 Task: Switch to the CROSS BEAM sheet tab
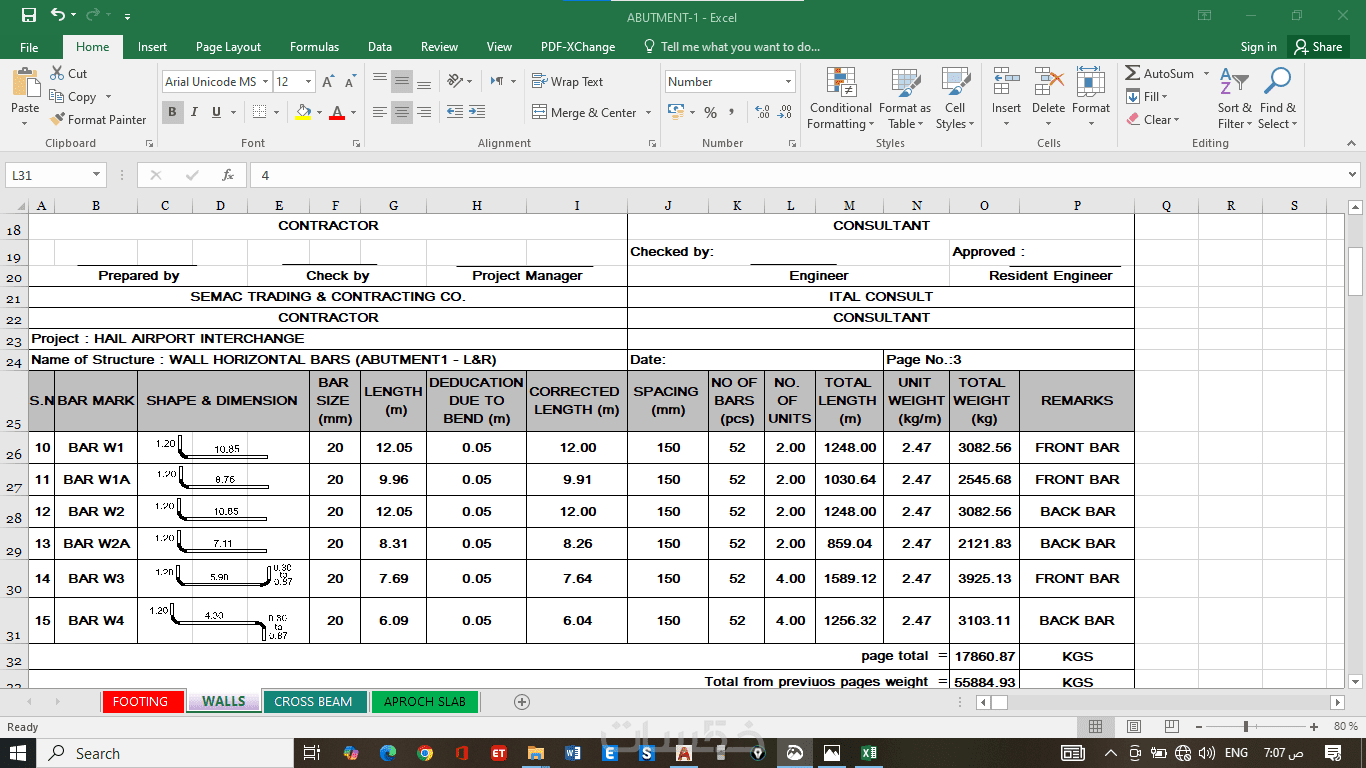coord(313,702)
